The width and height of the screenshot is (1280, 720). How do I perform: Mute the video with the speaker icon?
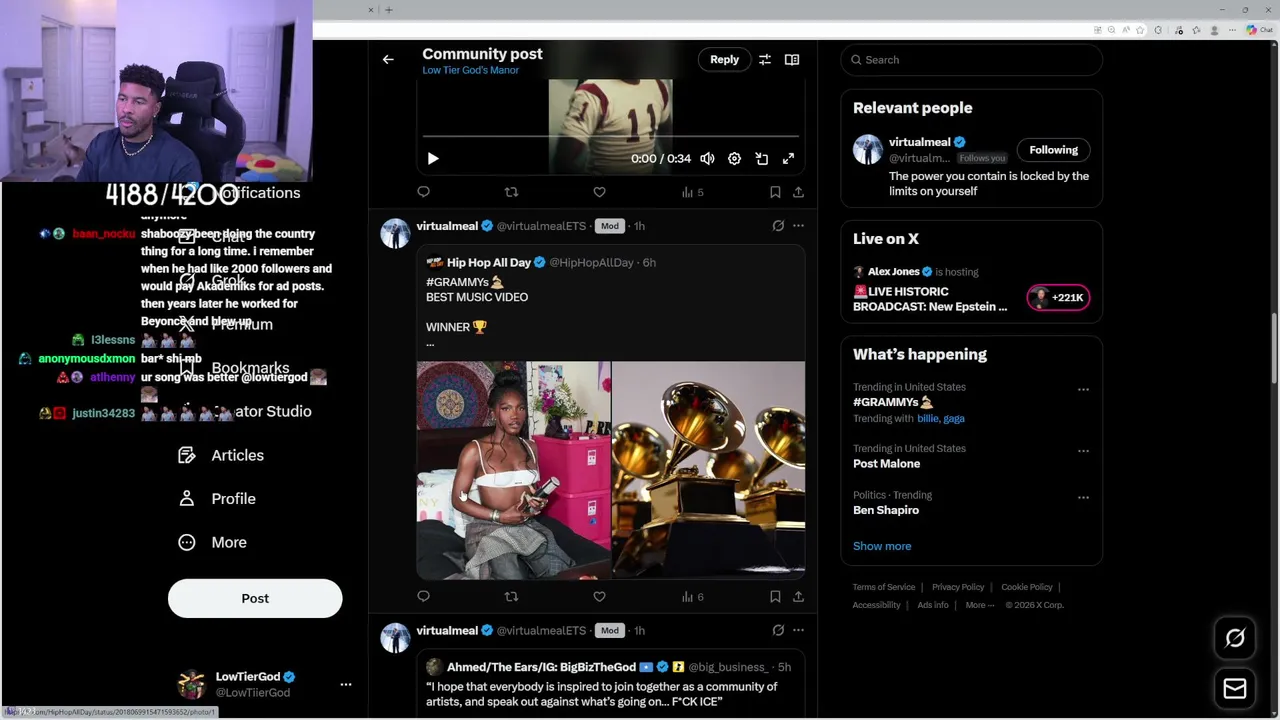[707, 159]
